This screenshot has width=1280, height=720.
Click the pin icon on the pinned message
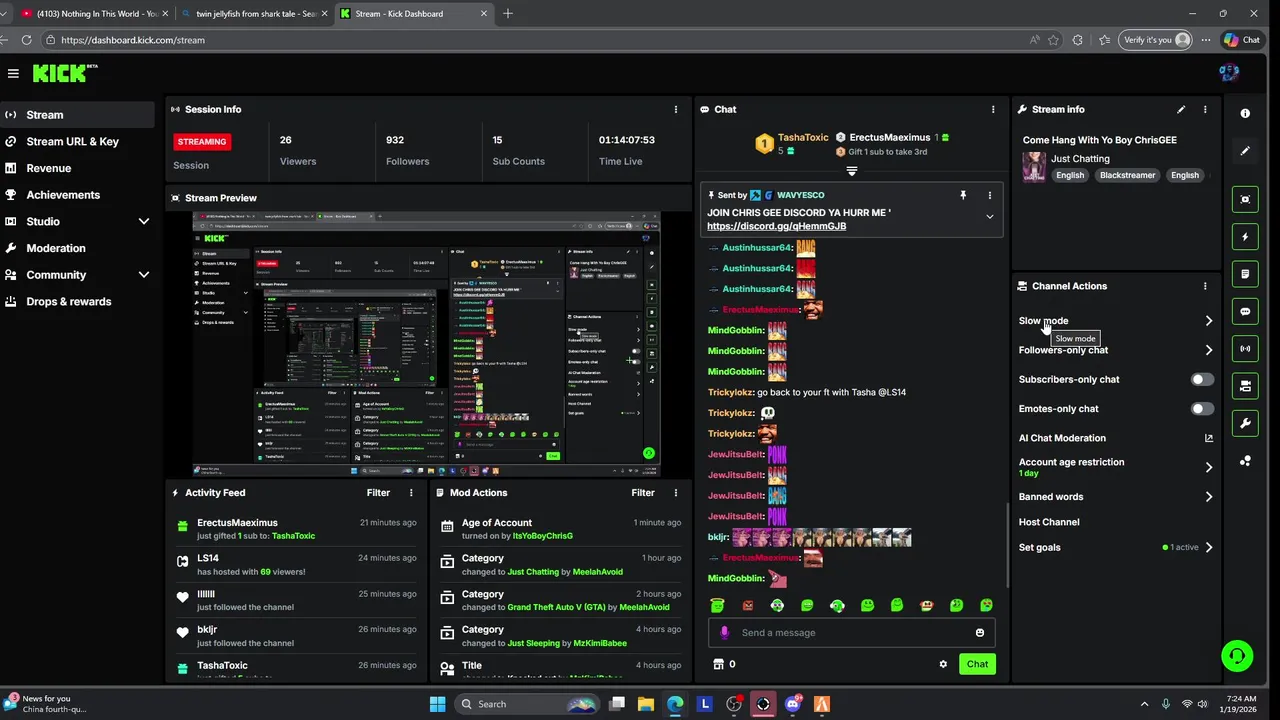click(x=963, y=196)
